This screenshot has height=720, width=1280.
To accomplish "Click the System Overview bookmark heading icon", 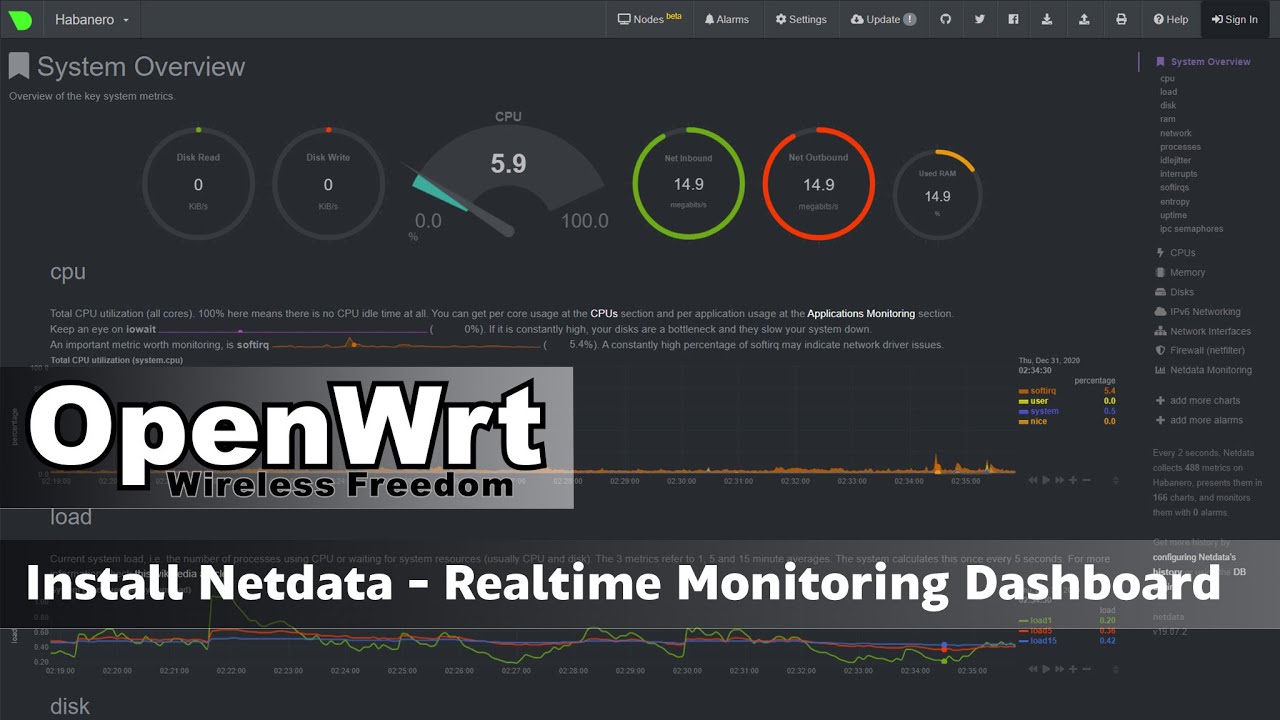I will (18, 66).
